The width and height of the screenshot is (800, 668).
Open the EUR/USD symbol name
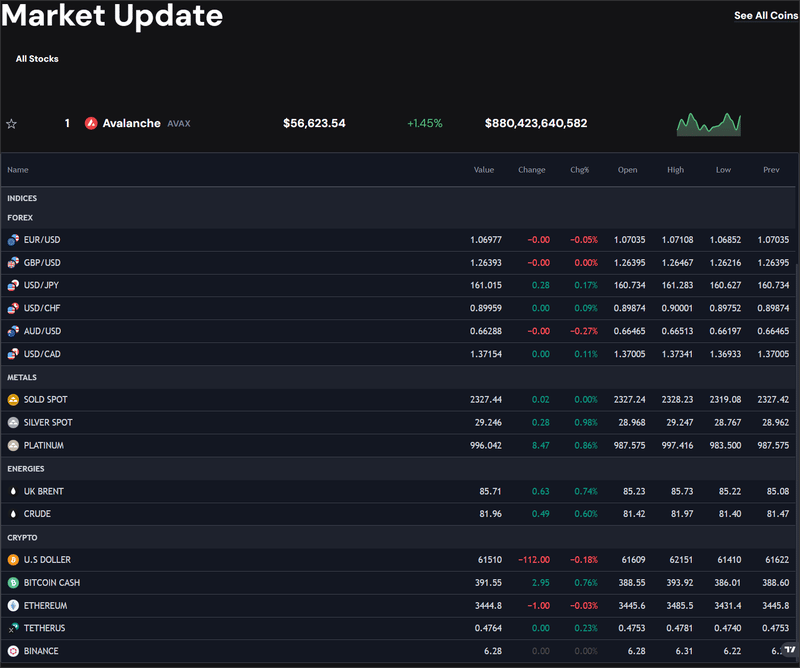coord(42,240)
